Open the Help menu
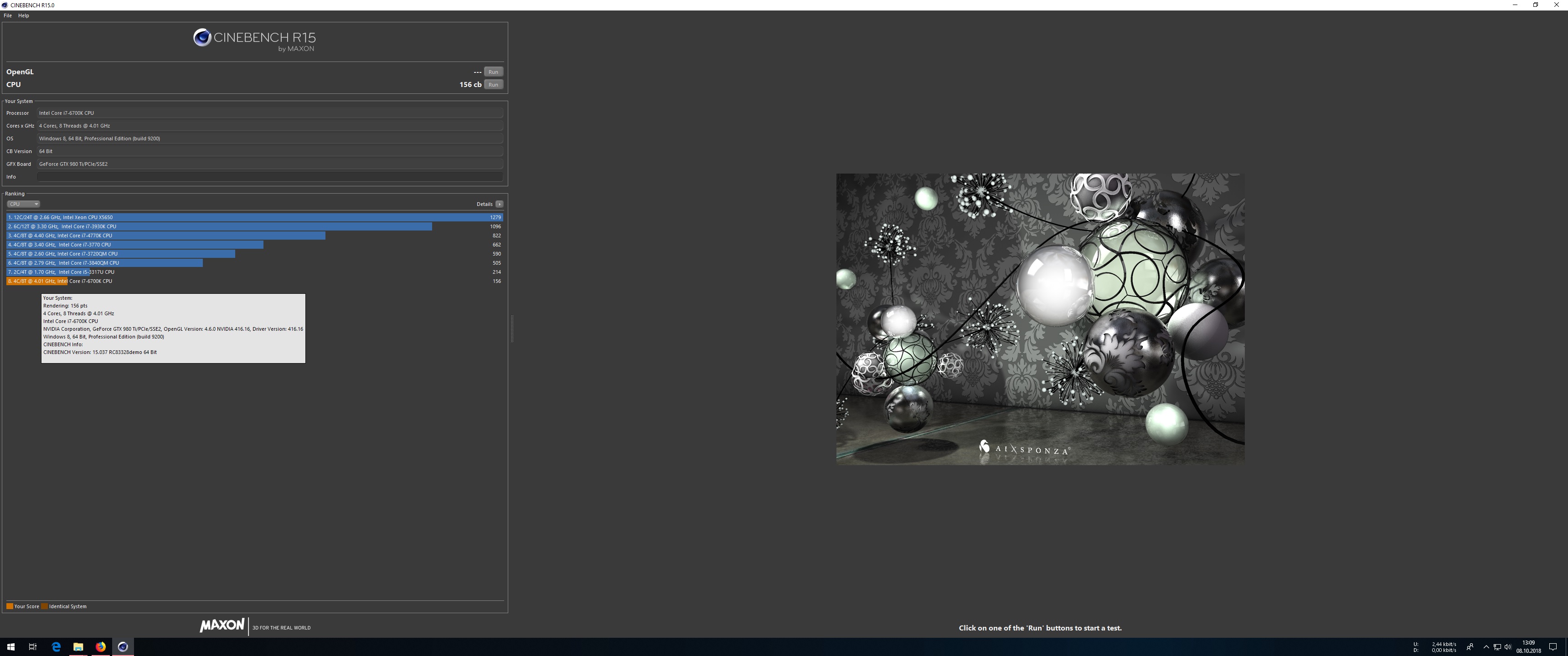1568x656 pixels. point(24,16)
